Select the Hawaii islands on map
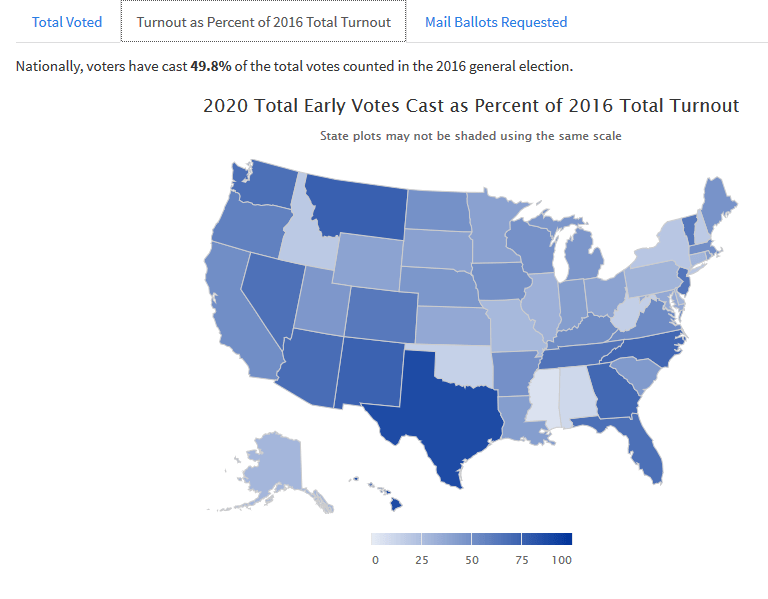 (396, 503)
